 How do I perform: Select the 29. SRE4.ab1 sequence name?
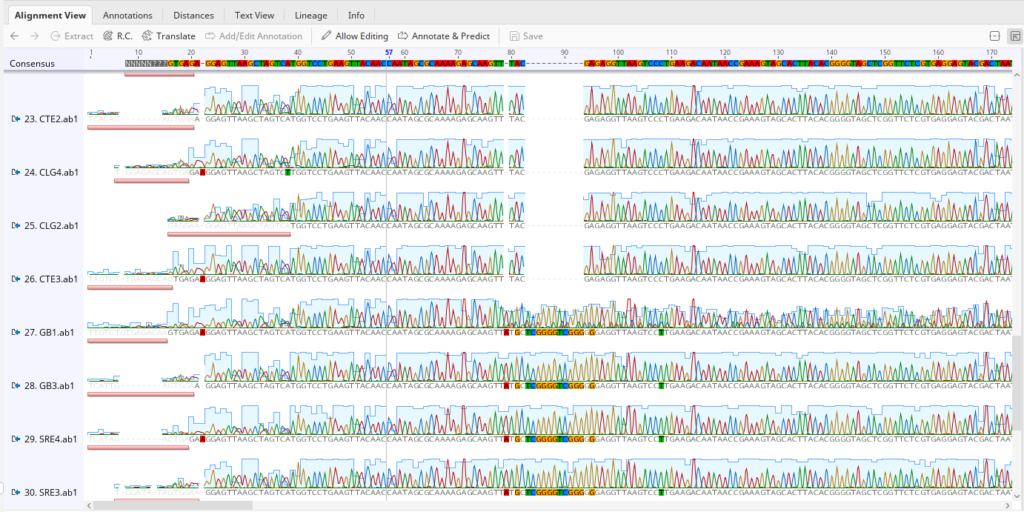pyautogui.click(x=50, y=439)
